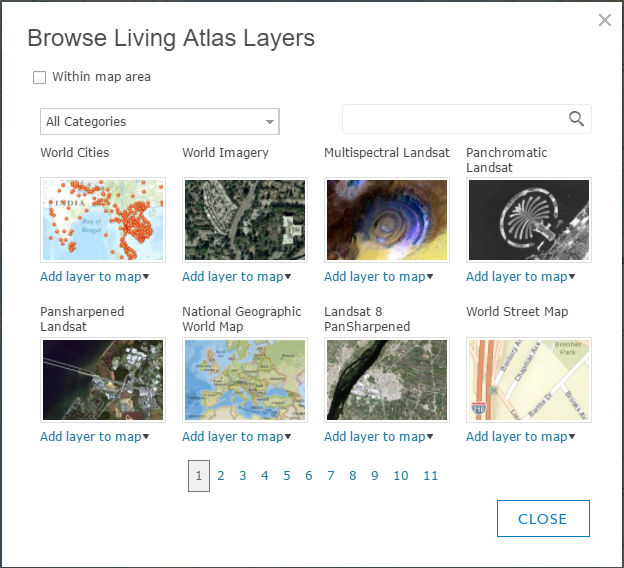Go to page 4 of results
The height and width of the screenshot is (568, 624).
click(265, 476)
